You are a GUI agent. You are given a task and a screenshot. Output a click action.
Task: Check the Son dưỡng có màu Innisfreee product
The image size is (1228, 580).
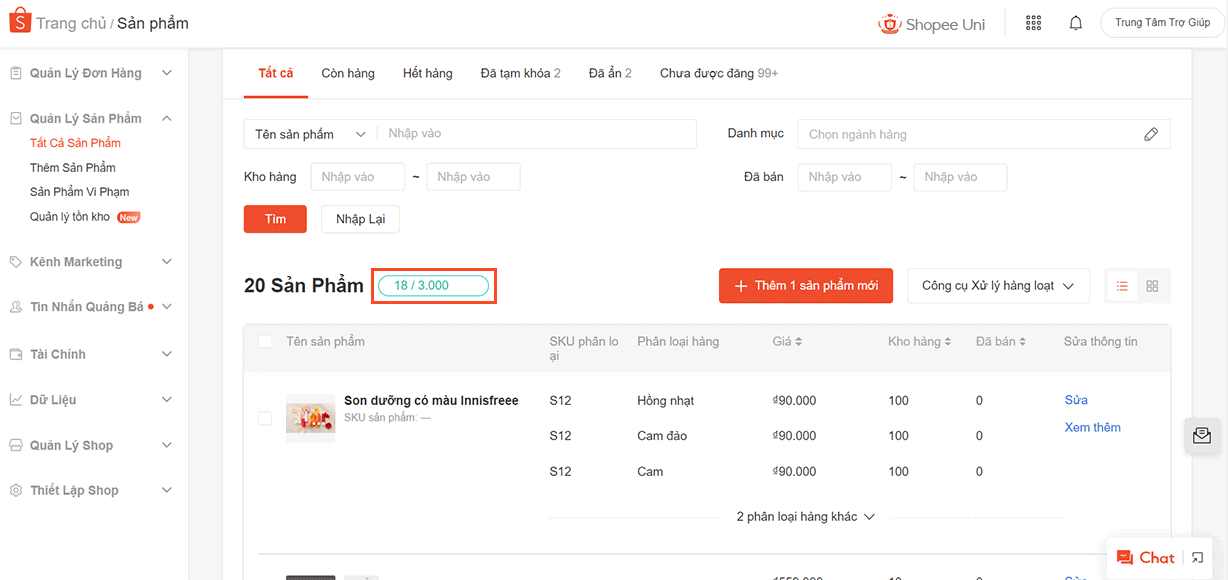pyautogui.click(x=265, y=418)
